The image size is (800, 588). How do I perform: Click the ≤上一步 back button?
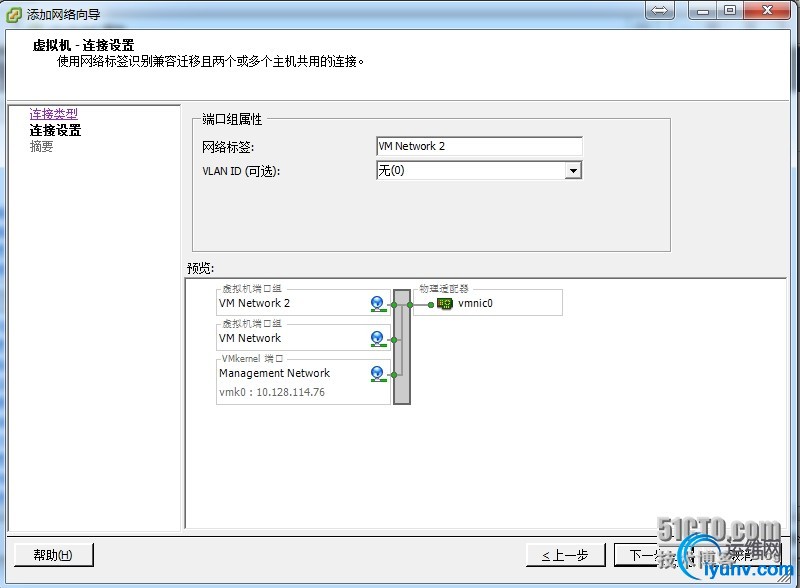pyautogui.click(x=565, y=555)
